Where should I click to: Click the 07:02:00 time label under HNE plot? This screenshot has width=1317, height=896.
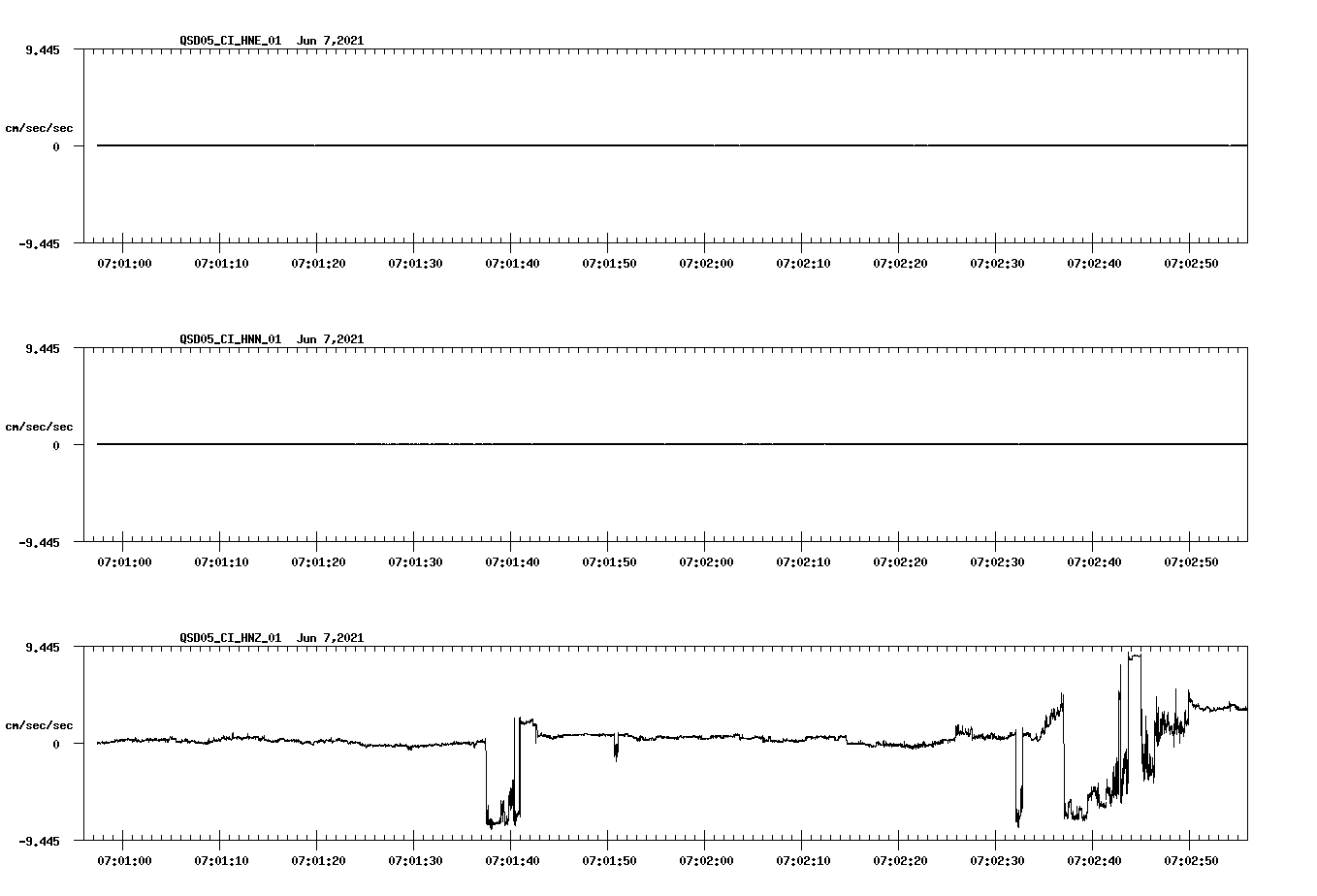pos(706,263)
